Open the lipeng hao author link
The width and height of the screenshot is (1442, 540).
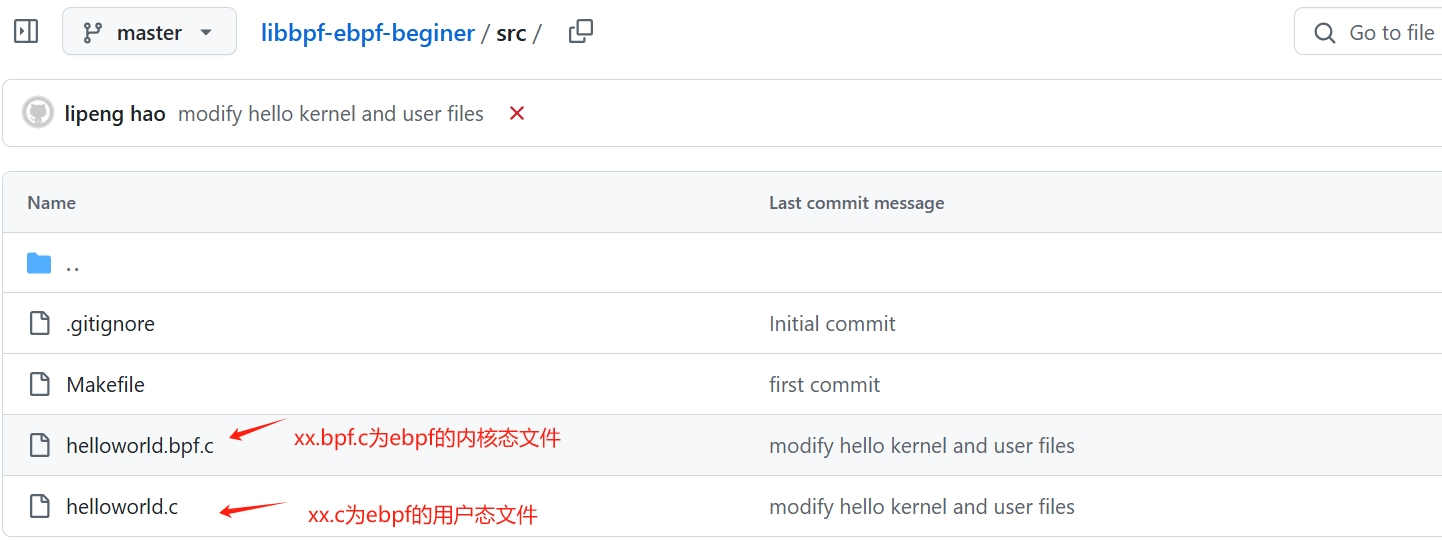(x=115, y=114)
